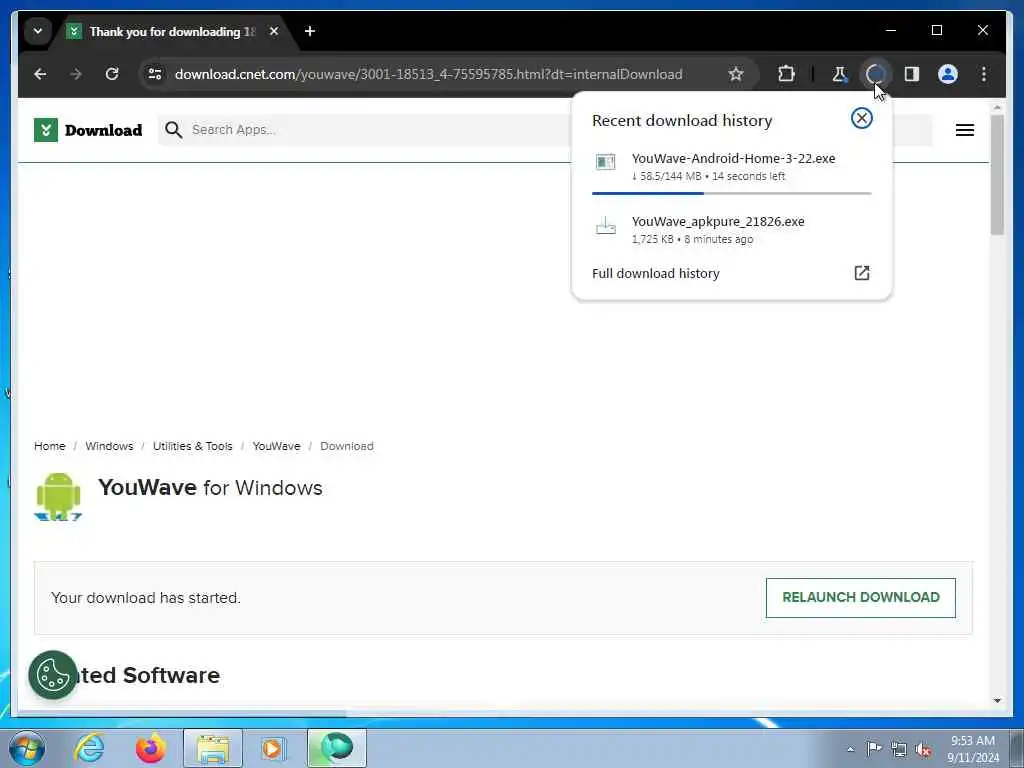Click the YouWave Android app icon
The image size is (1024, 768).
coord(58,496)
